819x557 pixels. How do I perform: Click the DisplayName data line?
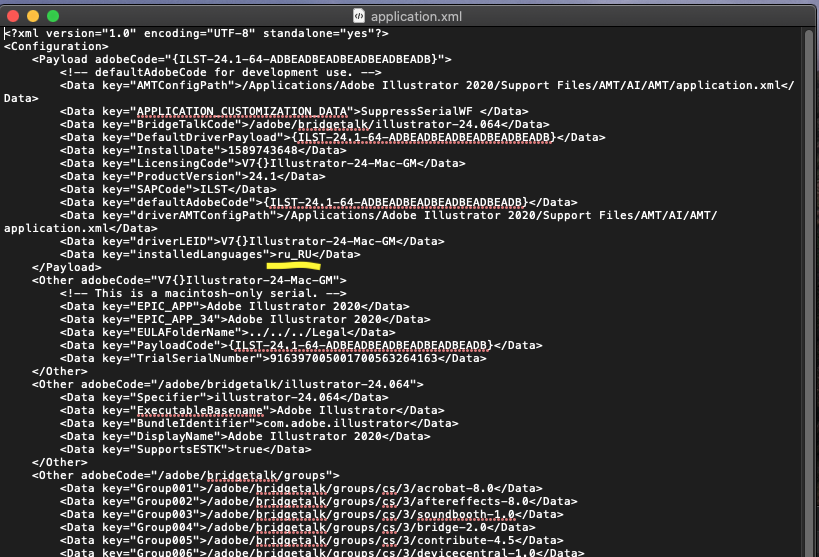tap(245, 437)
